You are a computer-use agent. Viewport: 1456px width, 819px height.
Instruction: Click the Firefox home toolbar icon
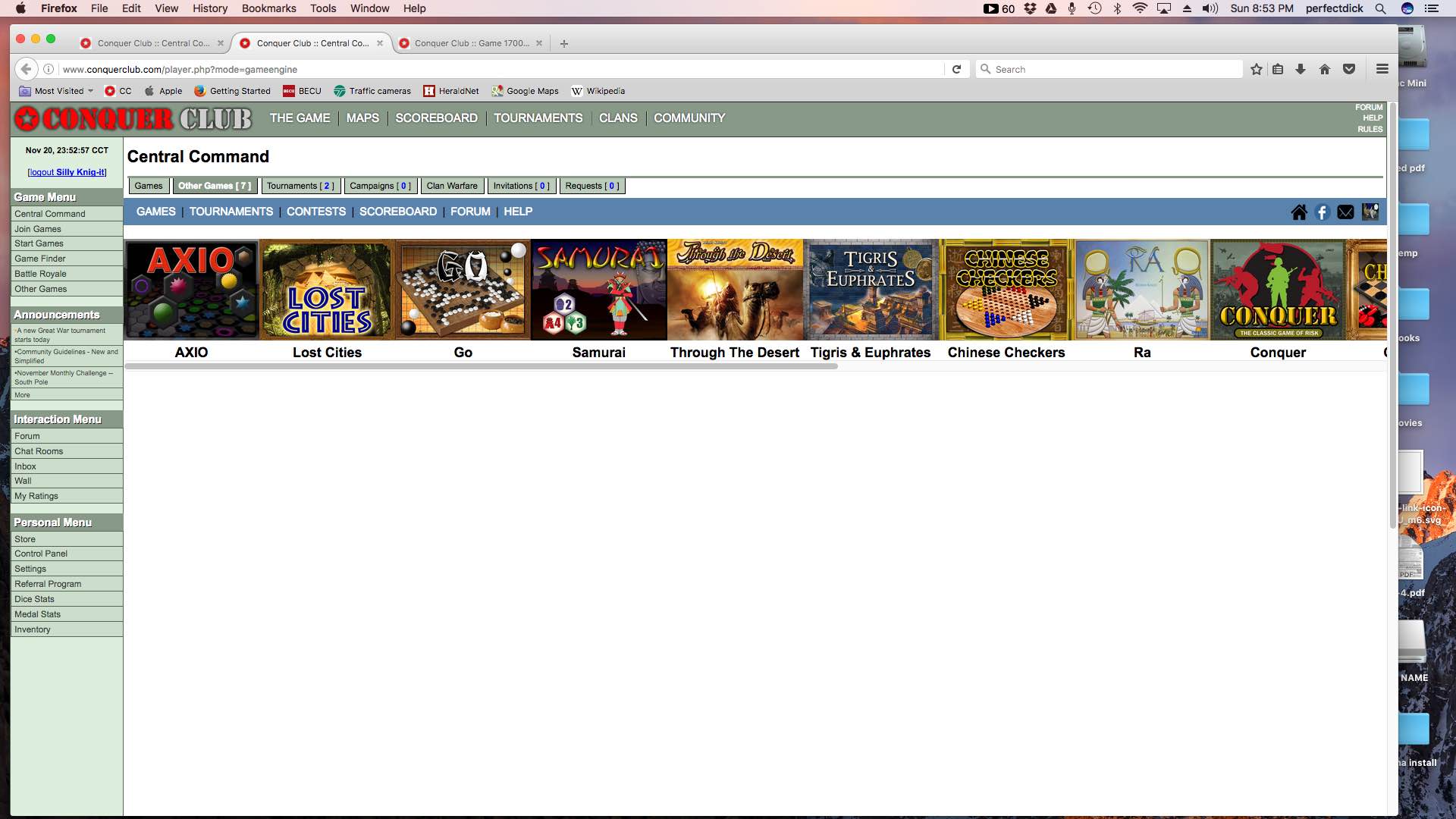point(1325,69)
